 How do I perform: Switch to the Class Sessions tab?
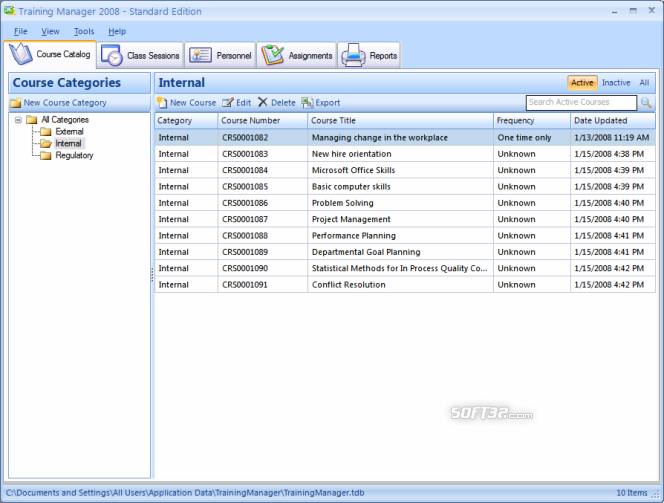coord(140,55)
